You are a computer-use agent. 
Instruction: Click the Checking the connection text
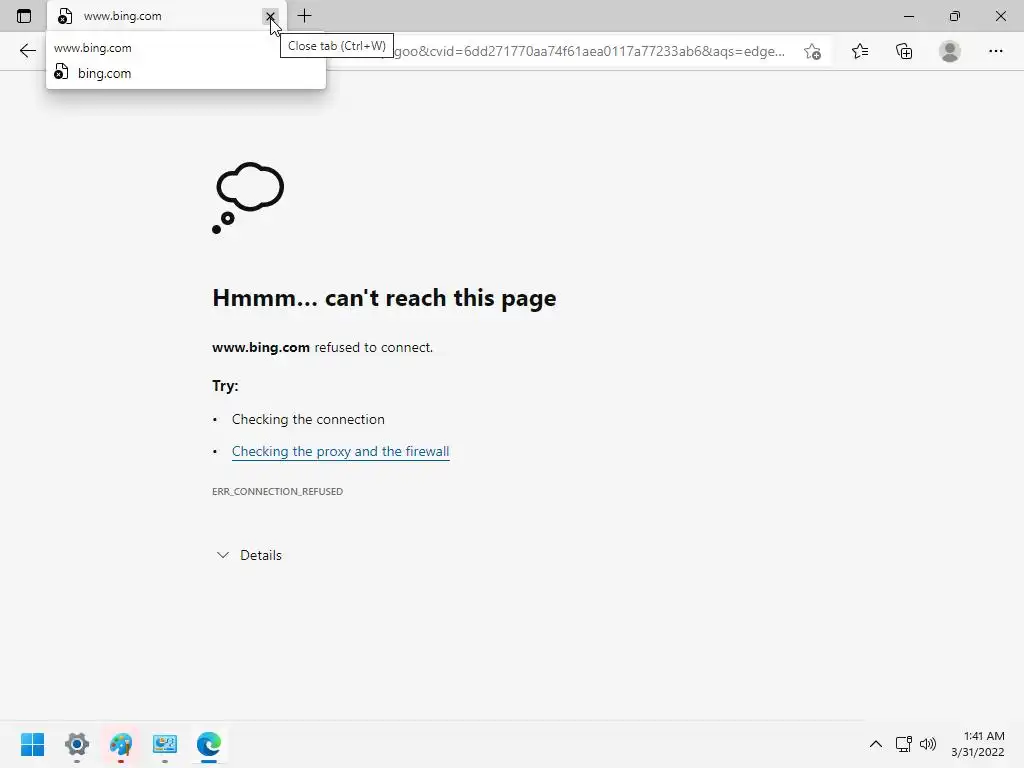pyautogui.click(x=308, y=419)
